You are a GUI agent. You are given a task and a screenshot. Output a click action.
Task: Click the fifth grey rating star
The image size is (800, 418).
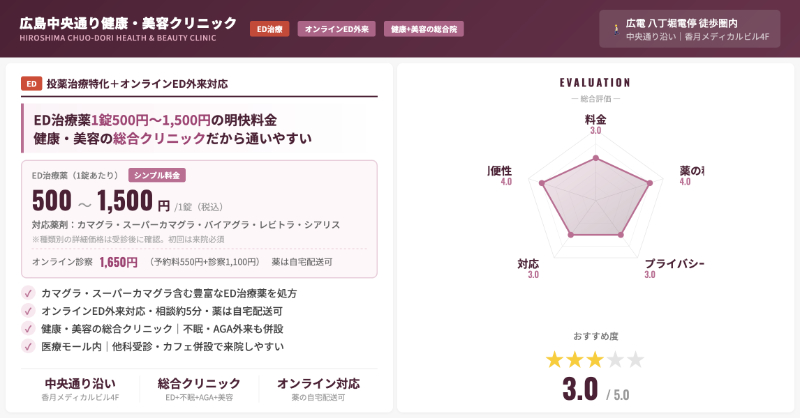coord(635,359)
